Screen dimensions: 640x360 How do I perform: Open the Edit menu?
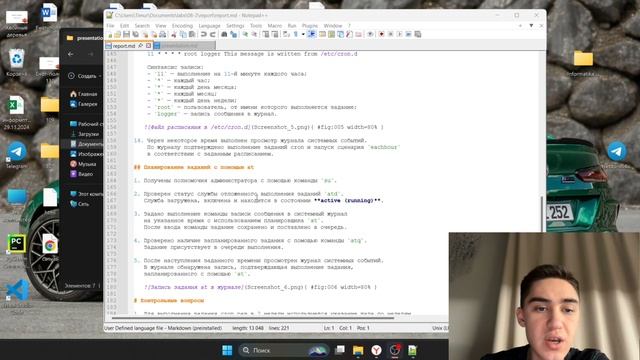tap(124, 26)
